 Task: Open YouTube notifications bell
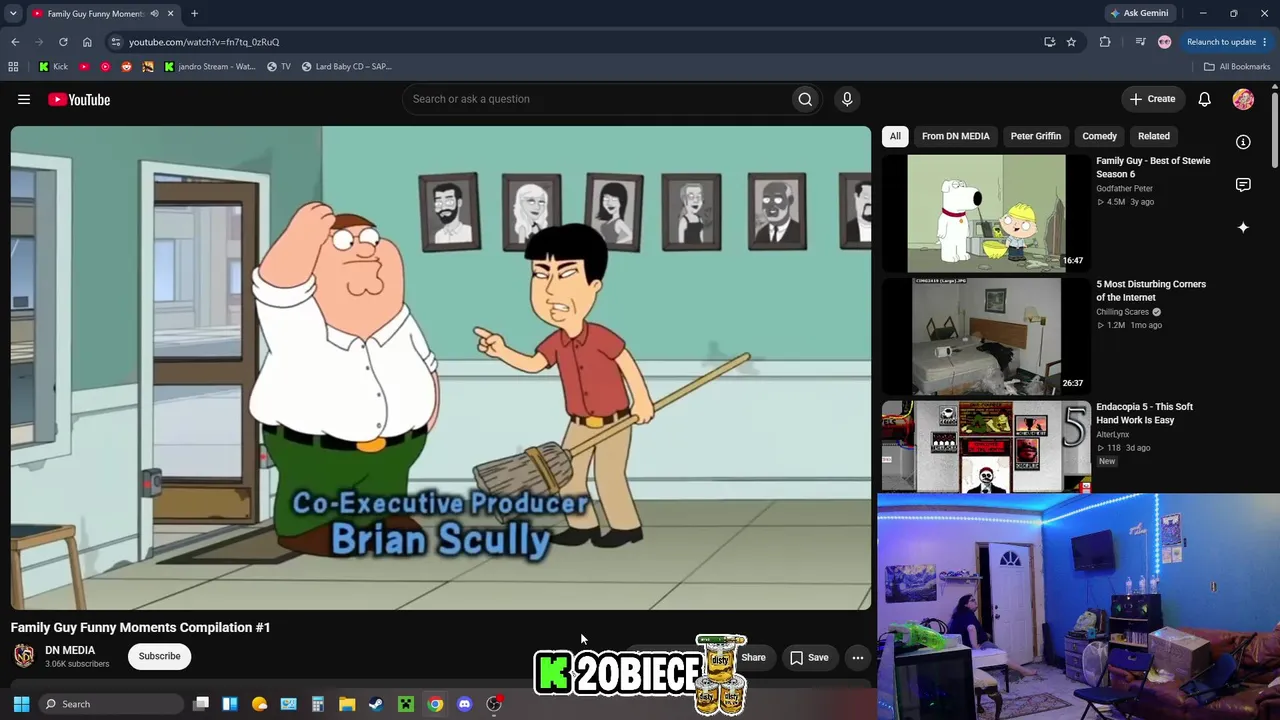tap(1205, 99)
